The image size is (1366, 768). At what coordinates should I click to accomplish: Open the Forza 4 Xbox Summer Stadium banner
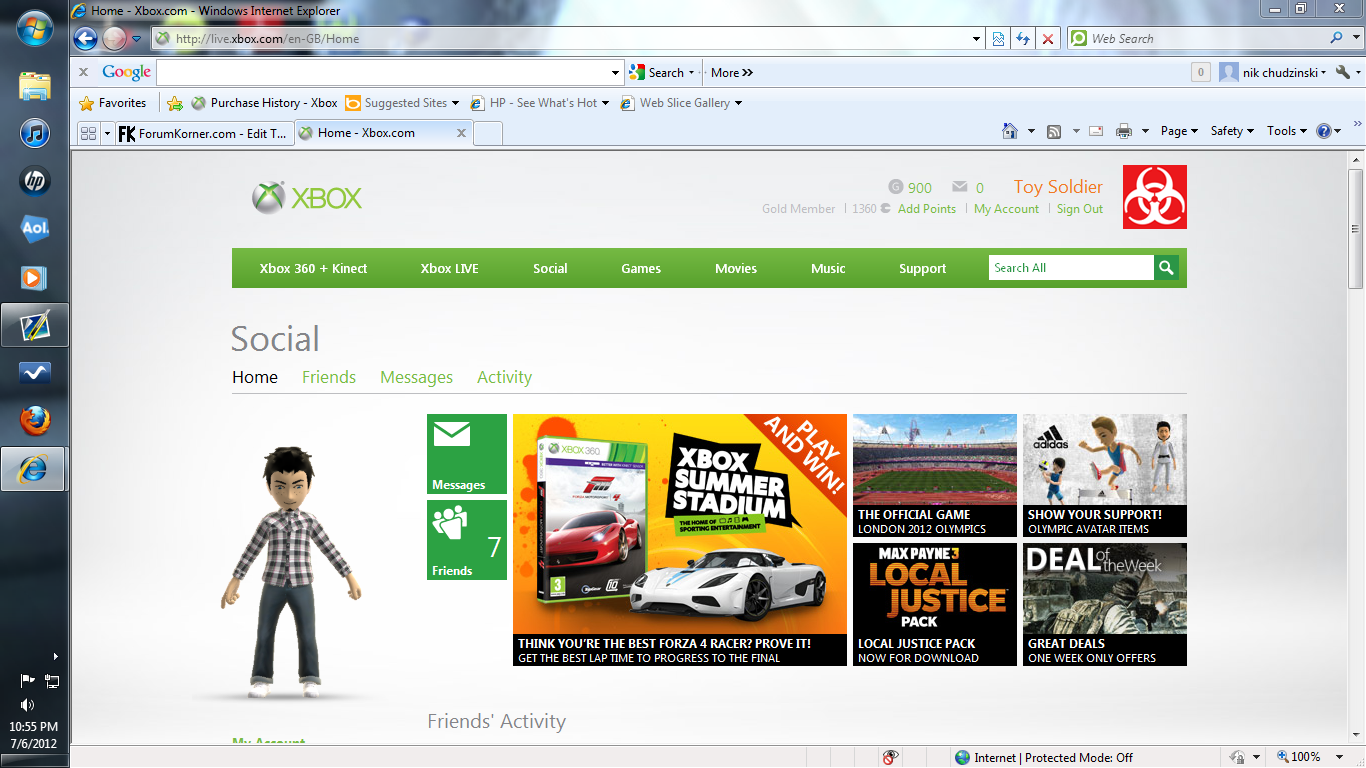click(680, 540)
